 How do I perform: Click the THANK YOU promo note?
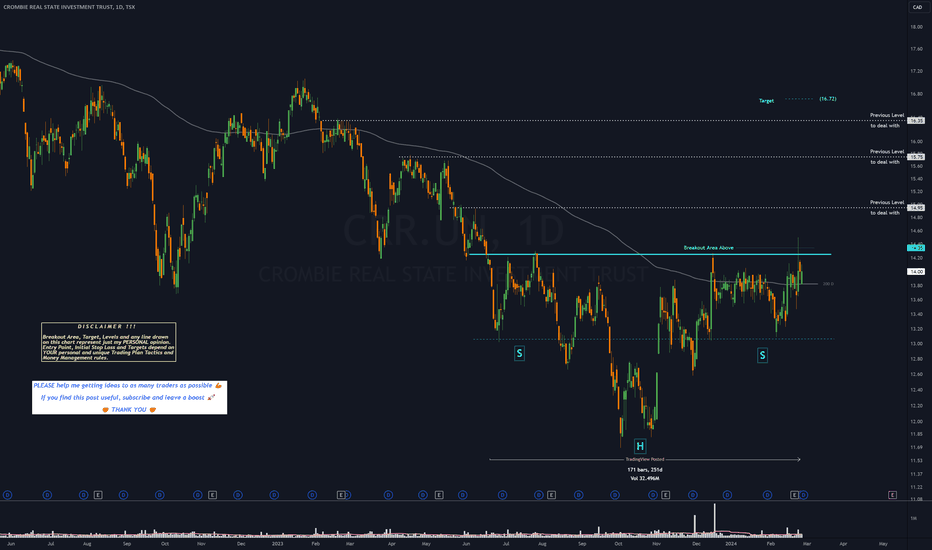[x=129, y=397]
